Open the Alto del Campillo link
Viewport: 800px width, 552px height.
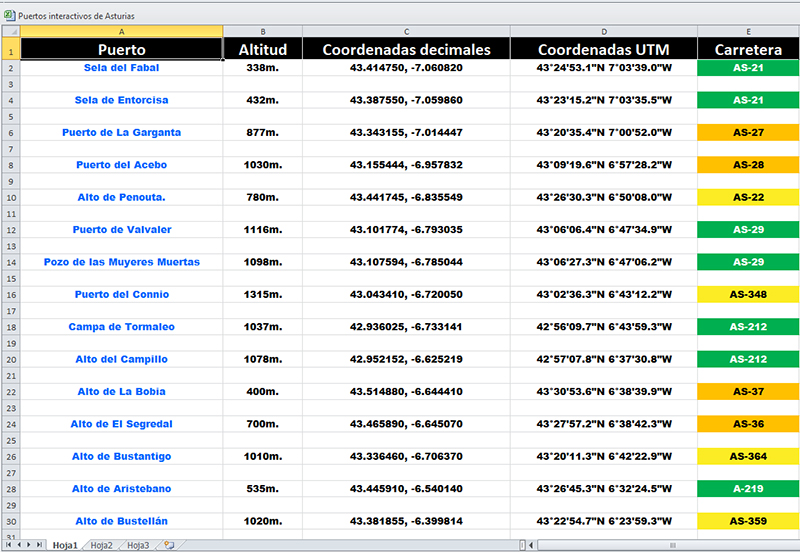121,359
